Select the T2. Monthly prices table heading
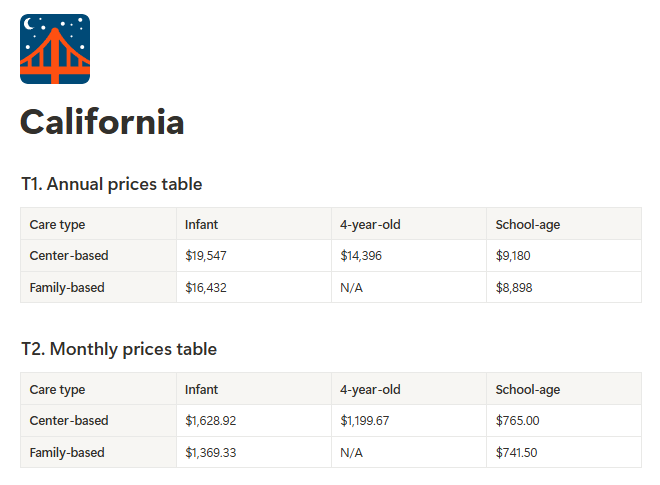Screen dimensions: 660x485 119,349
